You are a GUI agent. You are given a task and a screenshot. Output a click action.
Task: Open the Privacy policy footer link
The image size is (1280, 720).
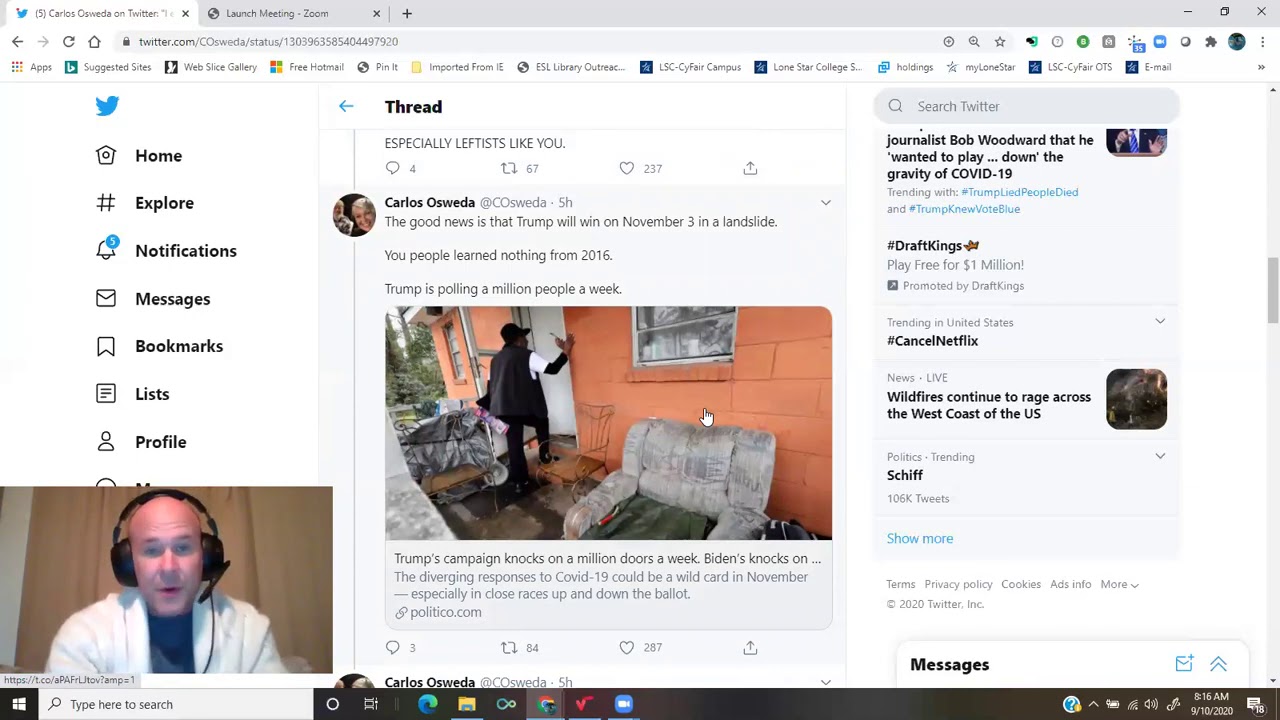point(958,584)
